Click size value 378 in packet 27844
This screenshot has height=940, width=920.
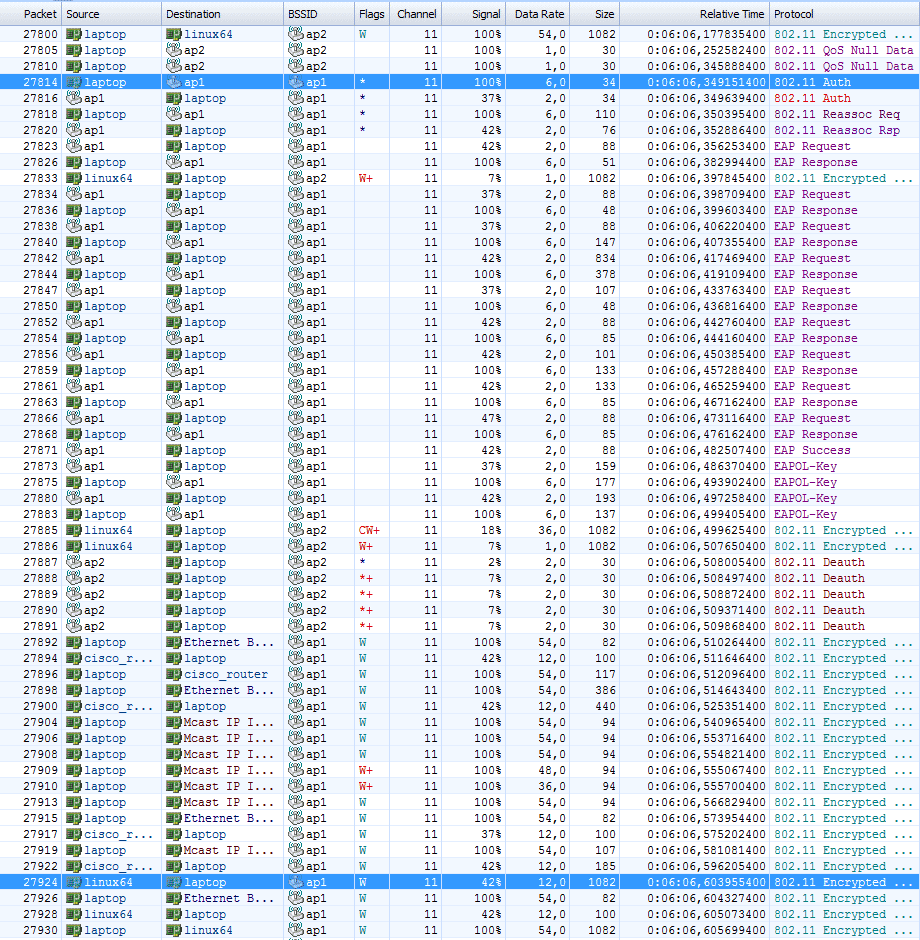click(605, 274)
